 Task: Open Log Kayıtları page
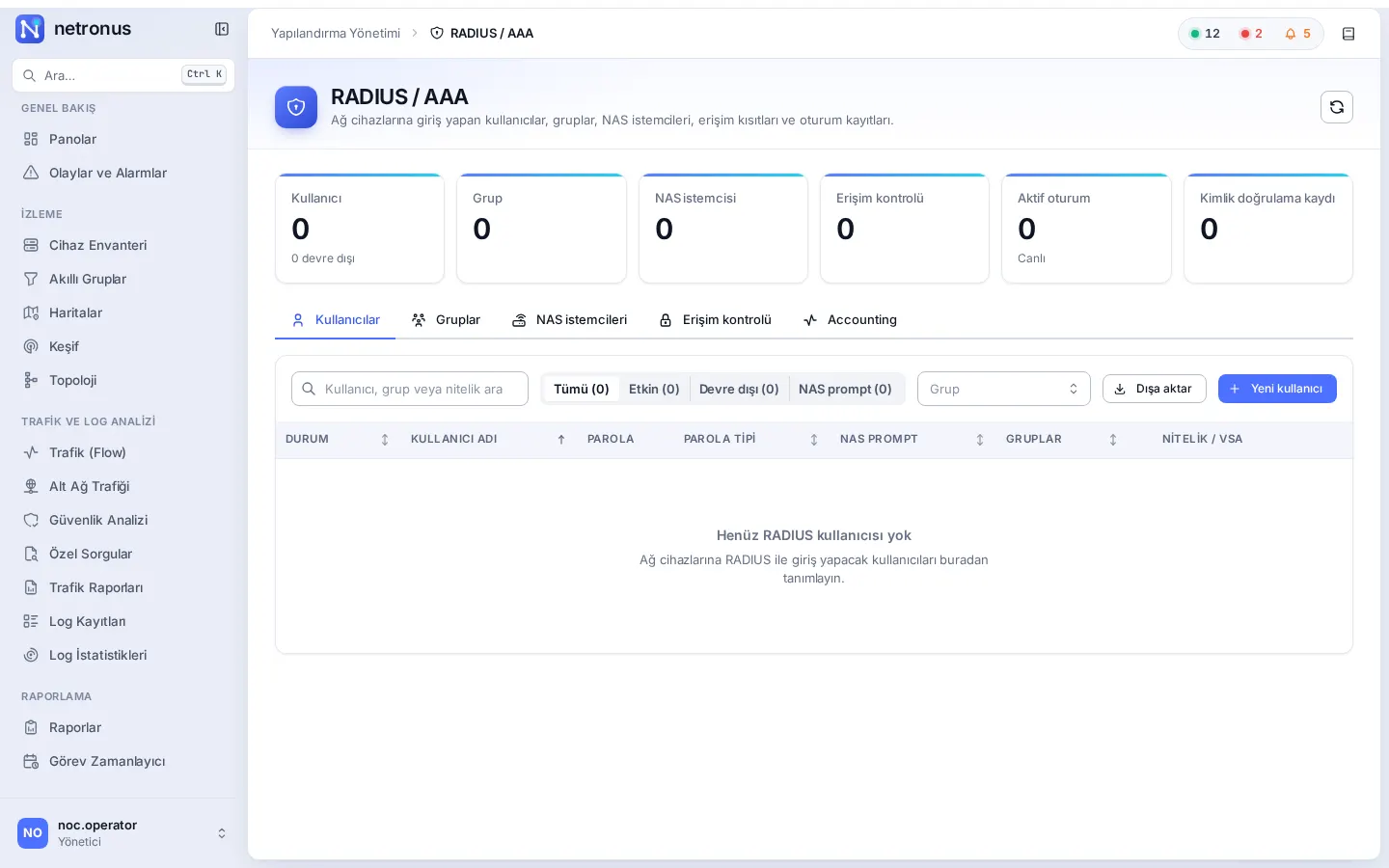click(123, 621)
